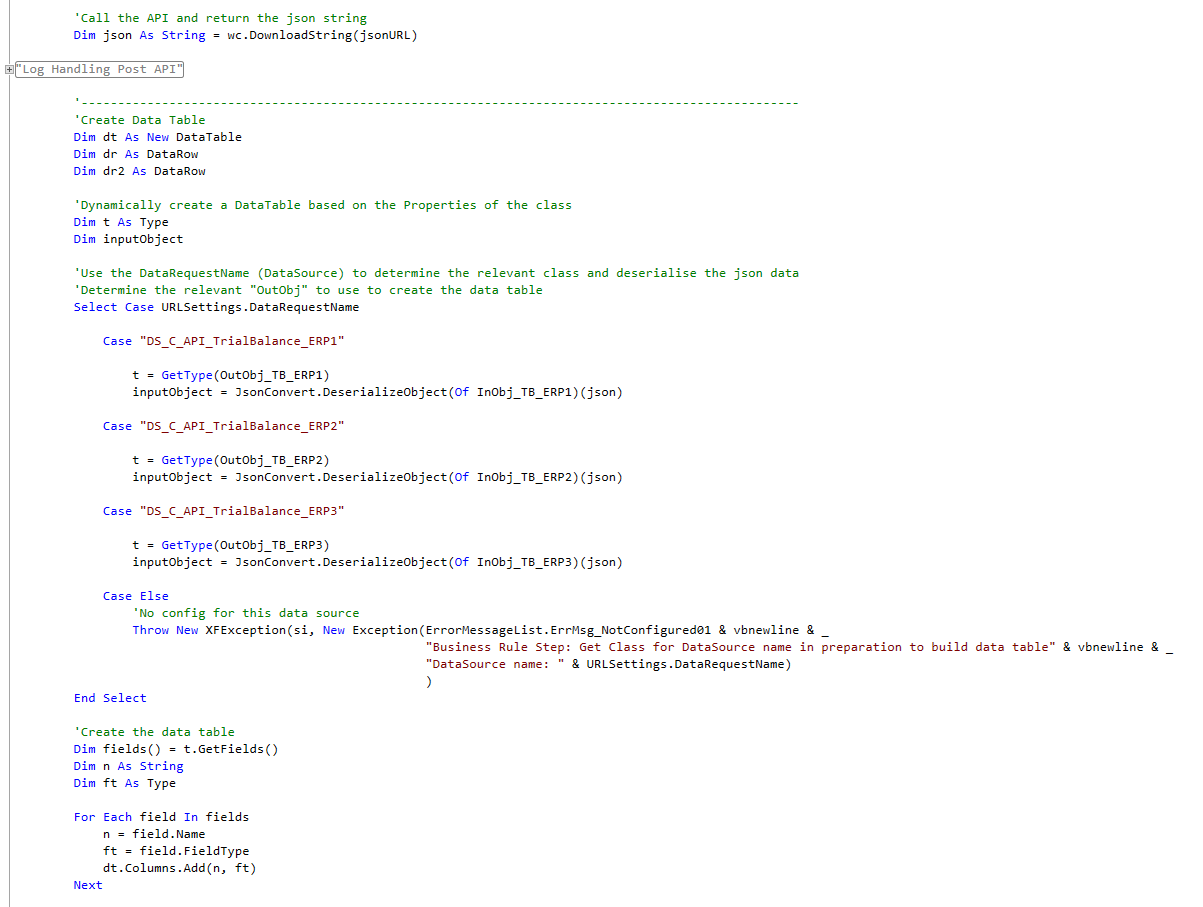This screenshot has width=1203, height=907.
Task: Click the line "Dim t As Type"
Action: click(x=121, y=222)
